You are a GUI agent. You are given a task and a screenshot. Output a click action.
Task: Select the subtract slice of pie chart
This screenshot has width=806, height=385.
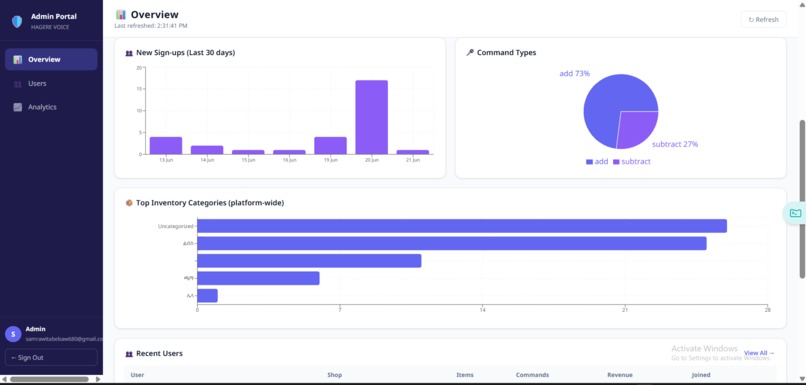[x=637, y=129]
